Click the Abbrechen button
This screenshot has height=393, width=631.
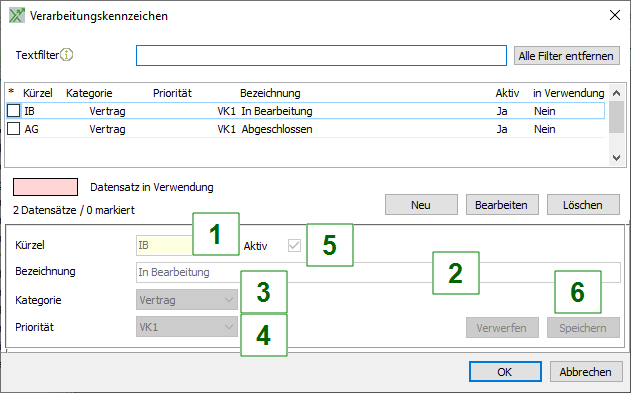[586, 372]
